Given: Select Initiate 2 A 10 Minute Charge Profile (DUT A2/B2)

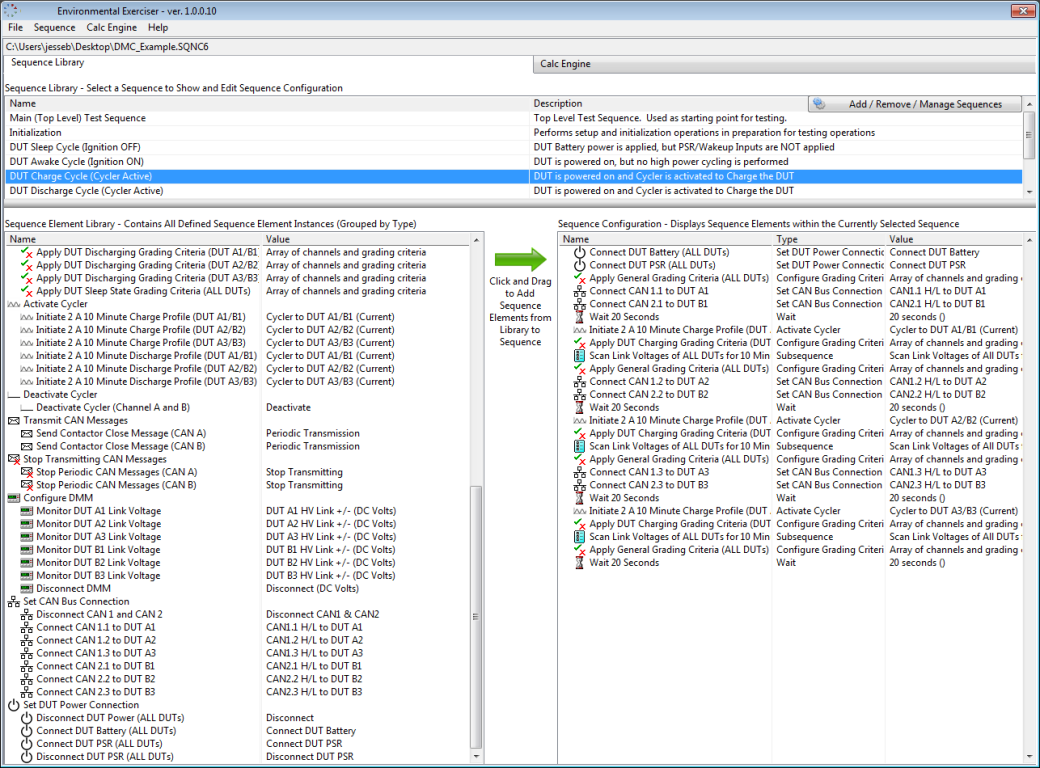Looking at the screenshot, I should (141, 330).
